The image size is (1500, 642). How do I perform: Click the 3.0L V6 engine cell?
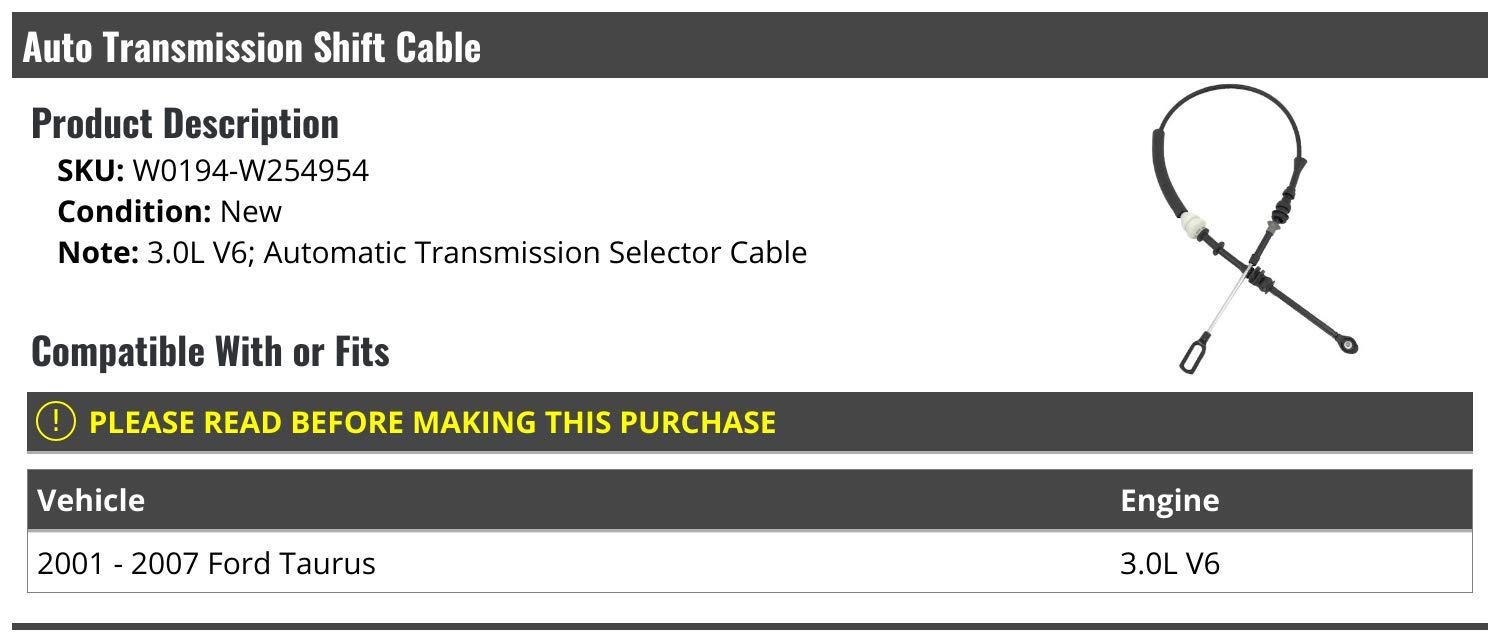click(1170, 564)
